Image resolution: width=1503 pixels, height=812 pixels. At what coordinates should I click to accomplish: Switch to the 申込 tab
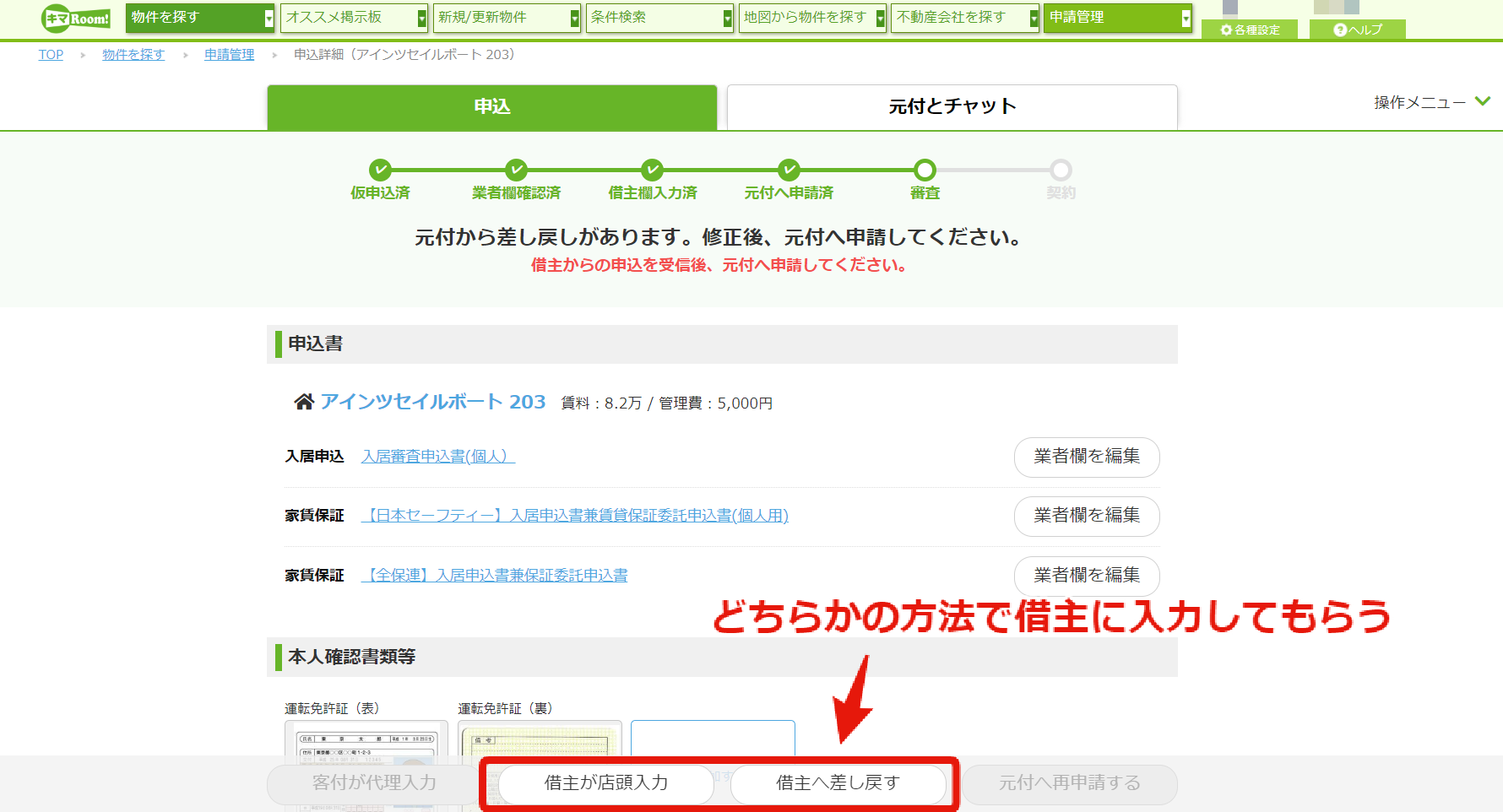492,107
